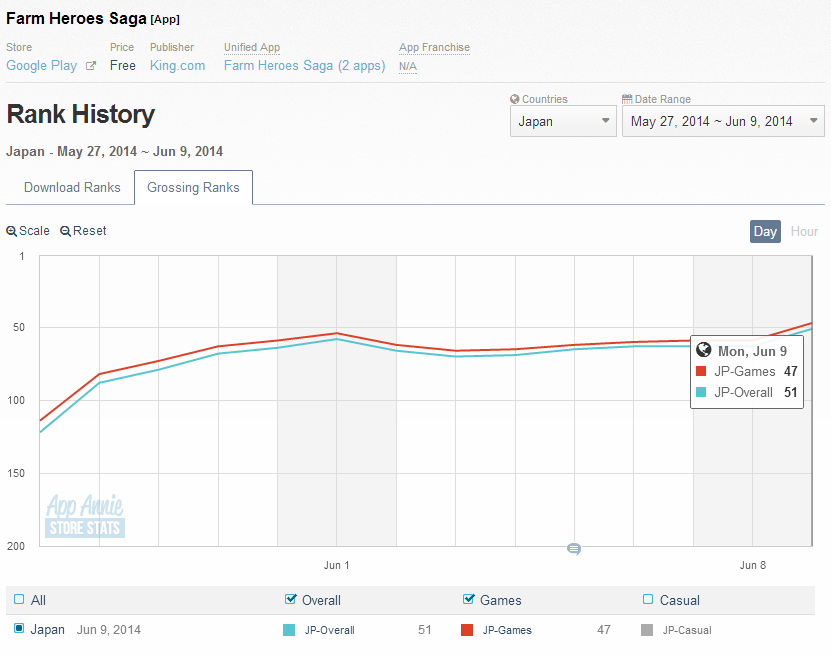Click the JP-Casual legend label
This screenshot has height=655, width=831.
pyautogui.click(x=687, y=630)
